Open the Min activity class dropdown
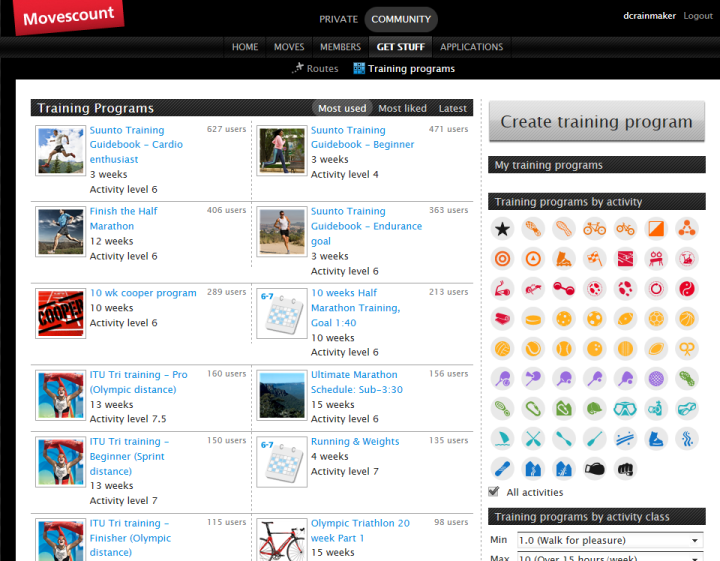This screenshot has height=561, width=720. [x=610, y=540]
